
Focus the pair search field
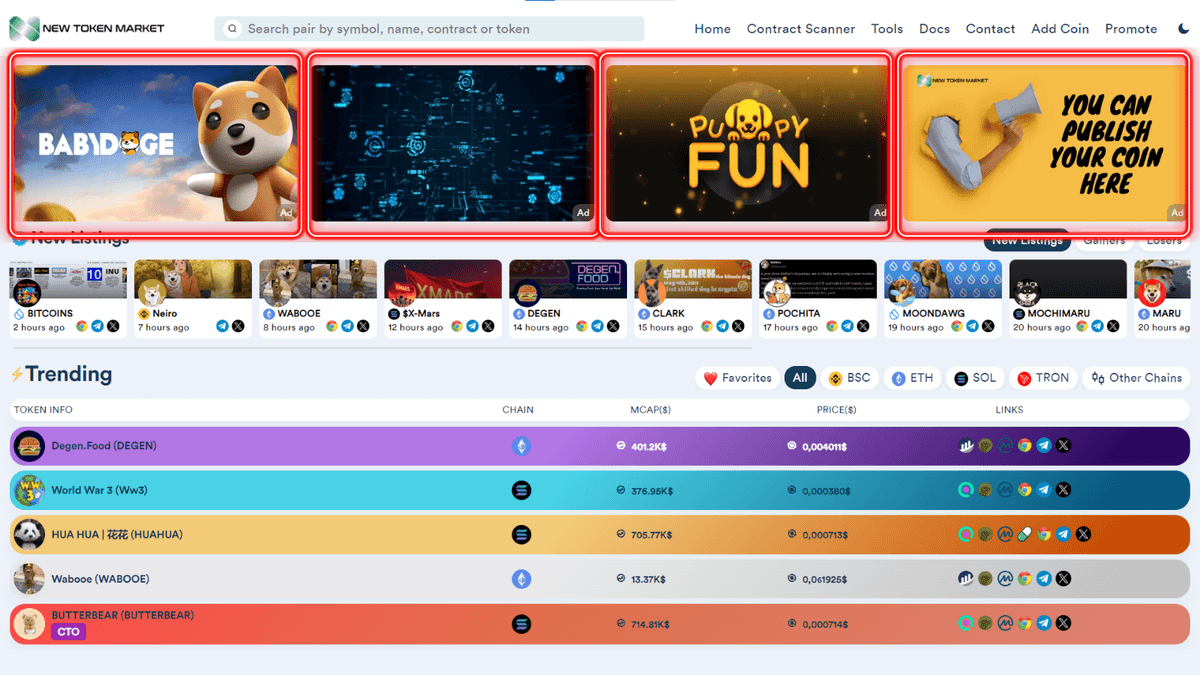430,29
